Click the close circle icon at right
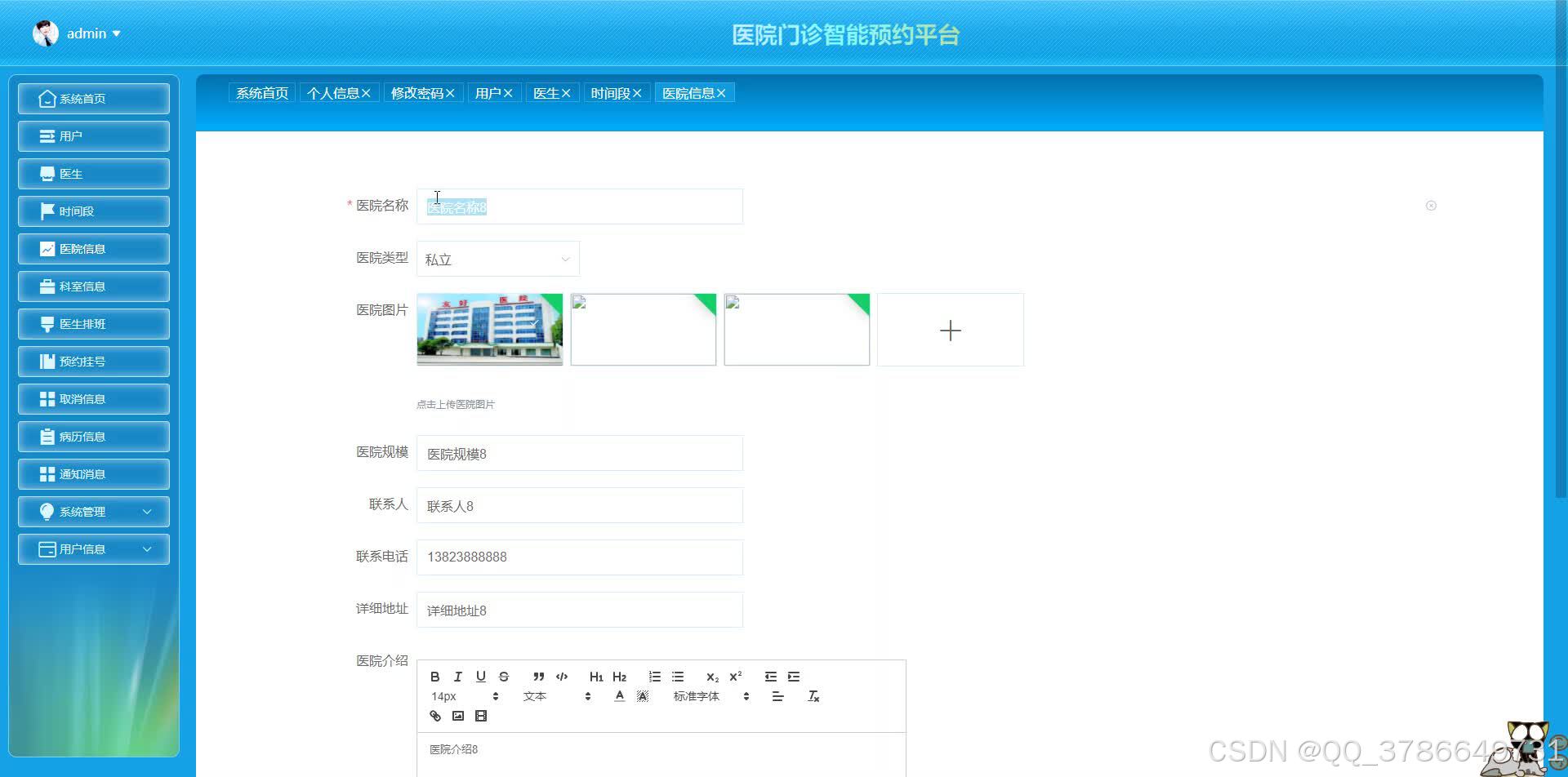Screen dimensions: 1568x777 point(1431,206)
